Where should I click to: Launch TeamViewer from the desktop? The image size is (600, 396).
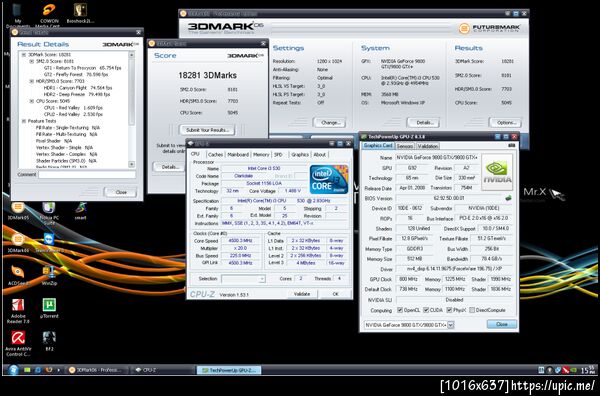coord(49,243)
